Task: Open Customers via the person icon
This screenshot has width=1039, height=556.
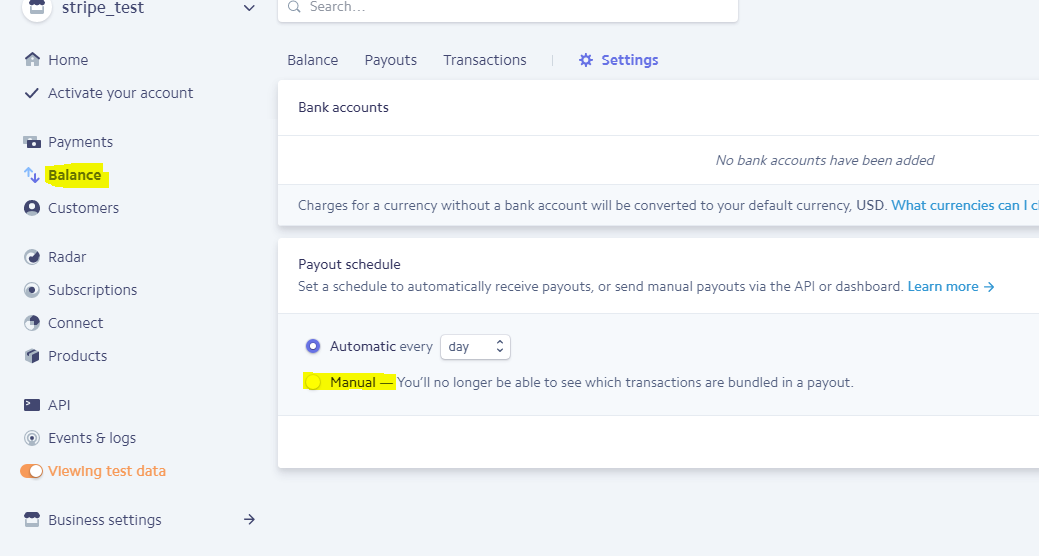Action: click(x=32, y=208)
